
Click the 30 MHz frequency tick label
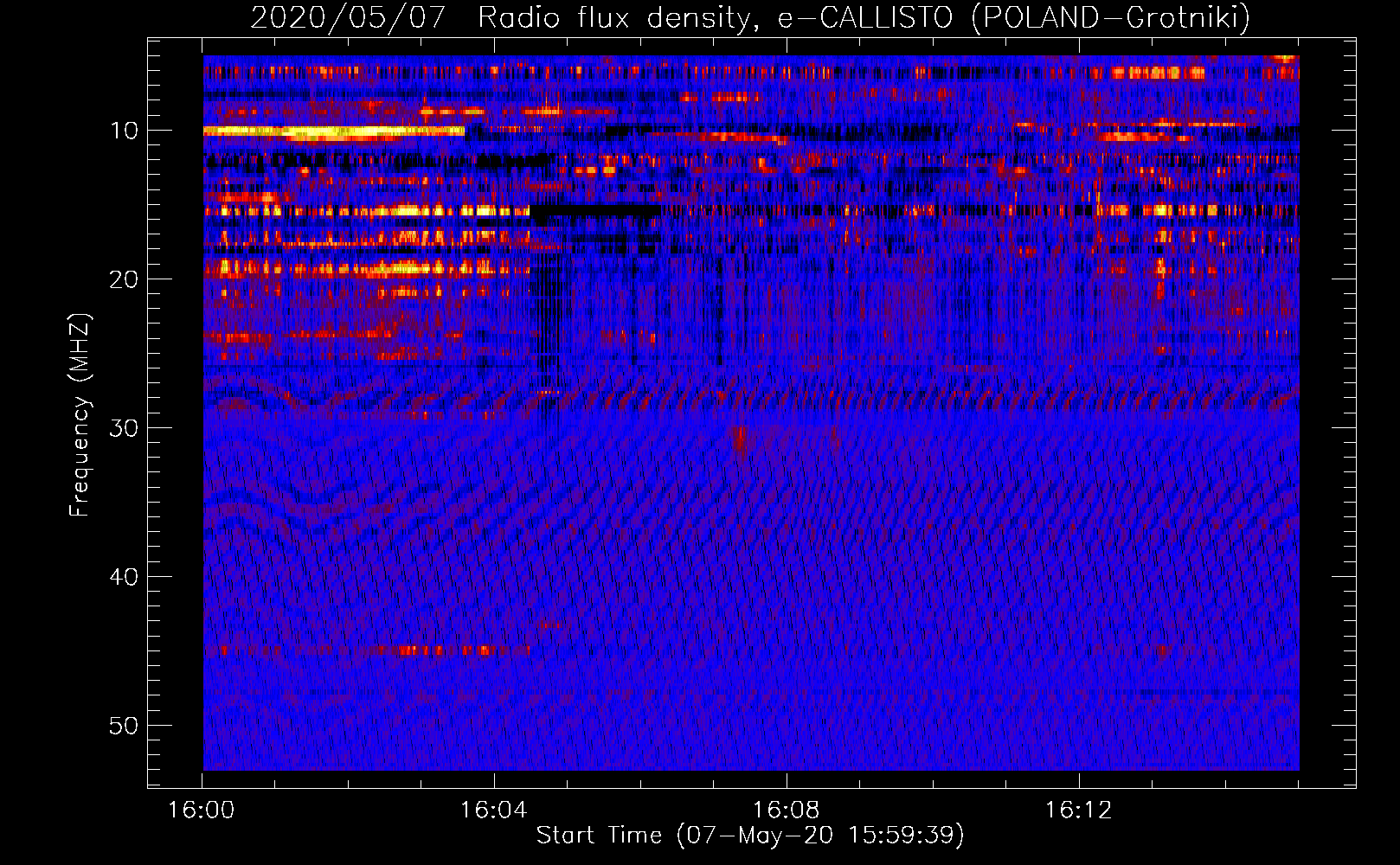tap(125, 428)
